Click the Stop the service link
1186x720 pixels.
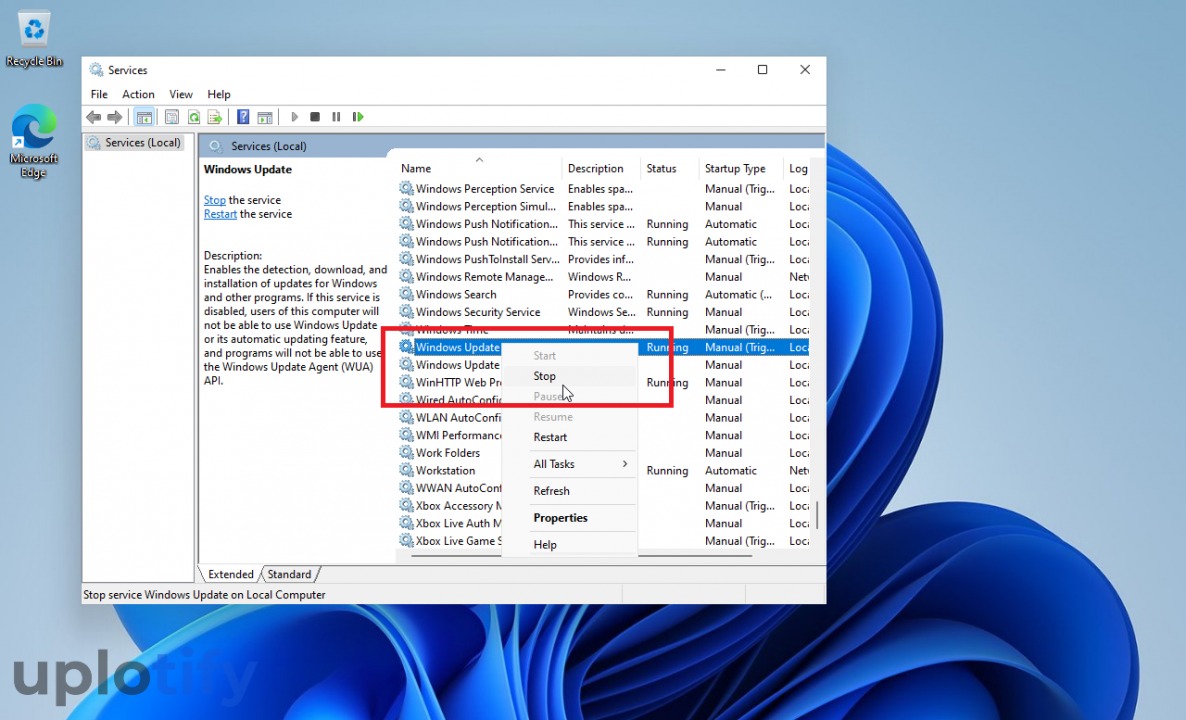coord(215,200)
